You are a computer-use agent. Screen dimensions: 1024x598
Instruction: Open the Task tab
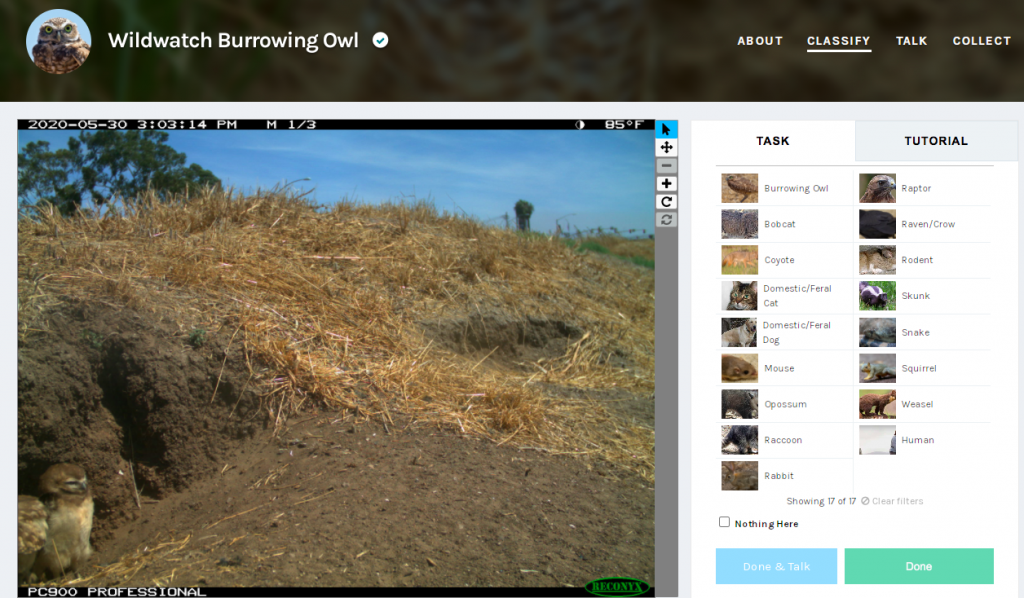point(772,141)
